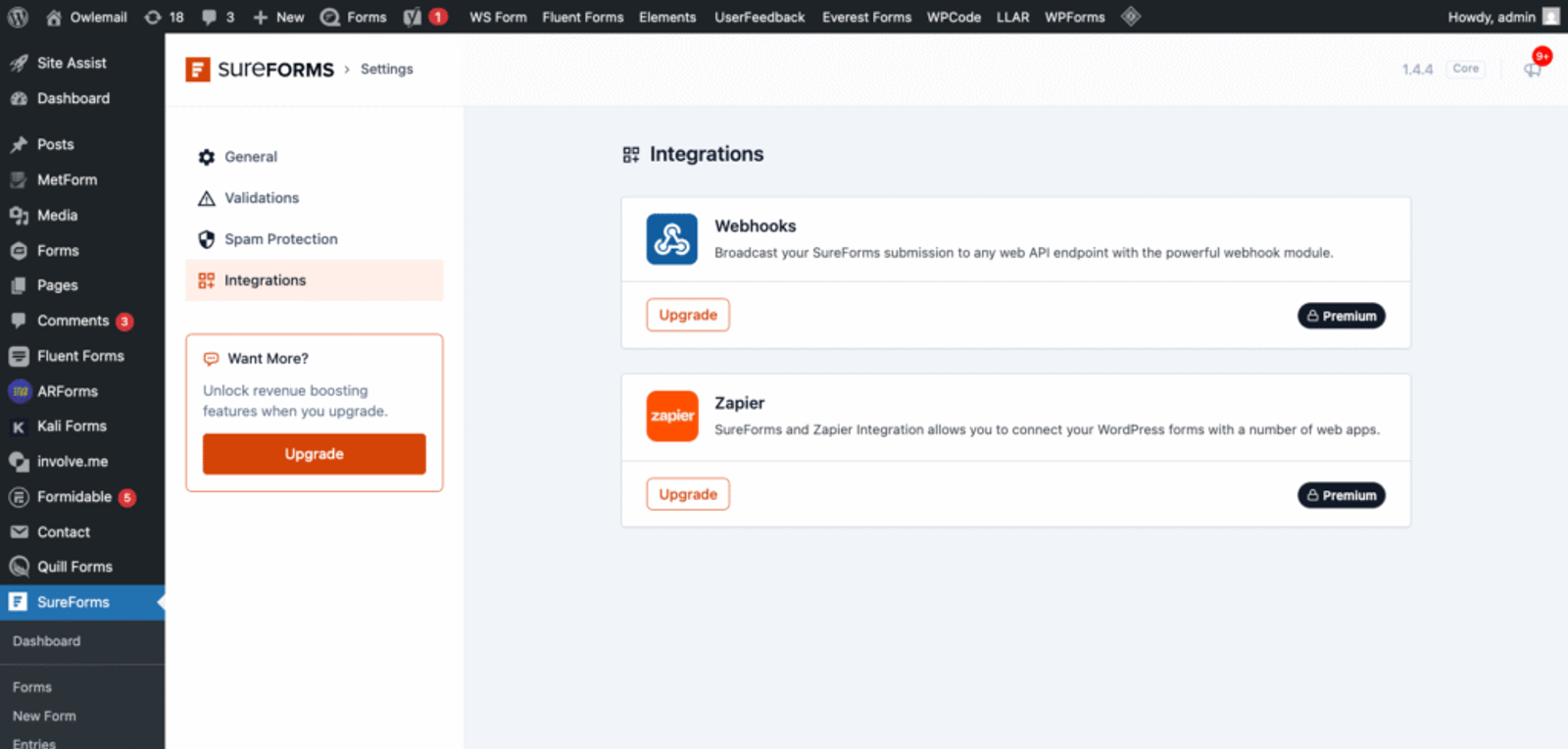This screenshot has height=749, width=1568.
Task: Click the Core badge in the header
Action: pos(1465,69)
